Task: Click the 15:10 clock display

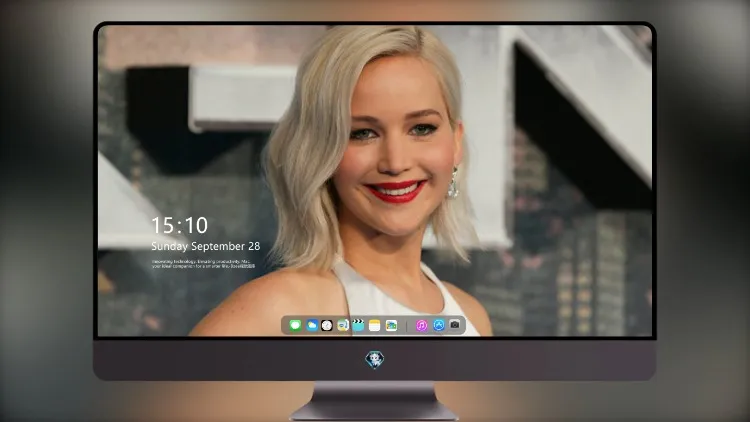Action: click(179, 225)
